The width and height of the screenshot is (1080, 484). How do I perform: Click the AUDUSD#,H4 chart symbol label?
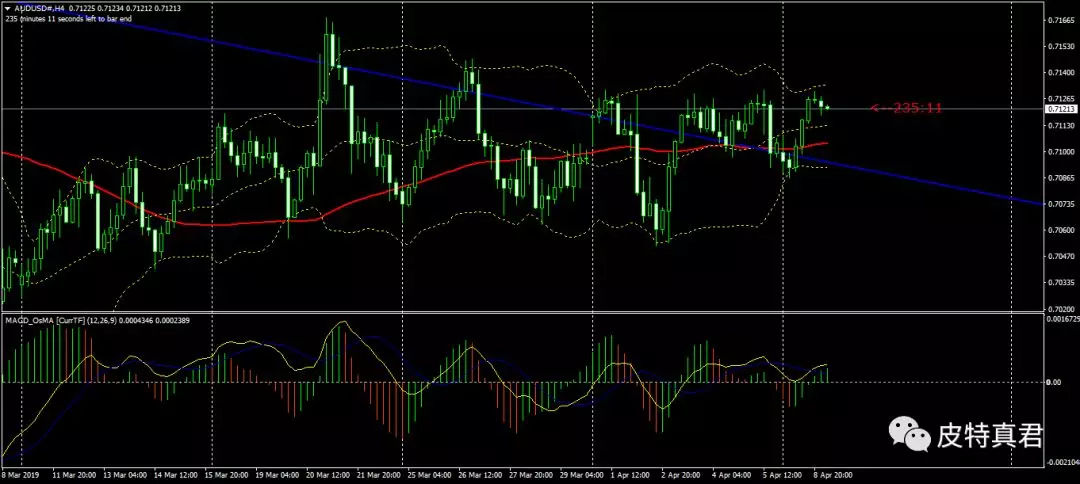click(38, 8)
